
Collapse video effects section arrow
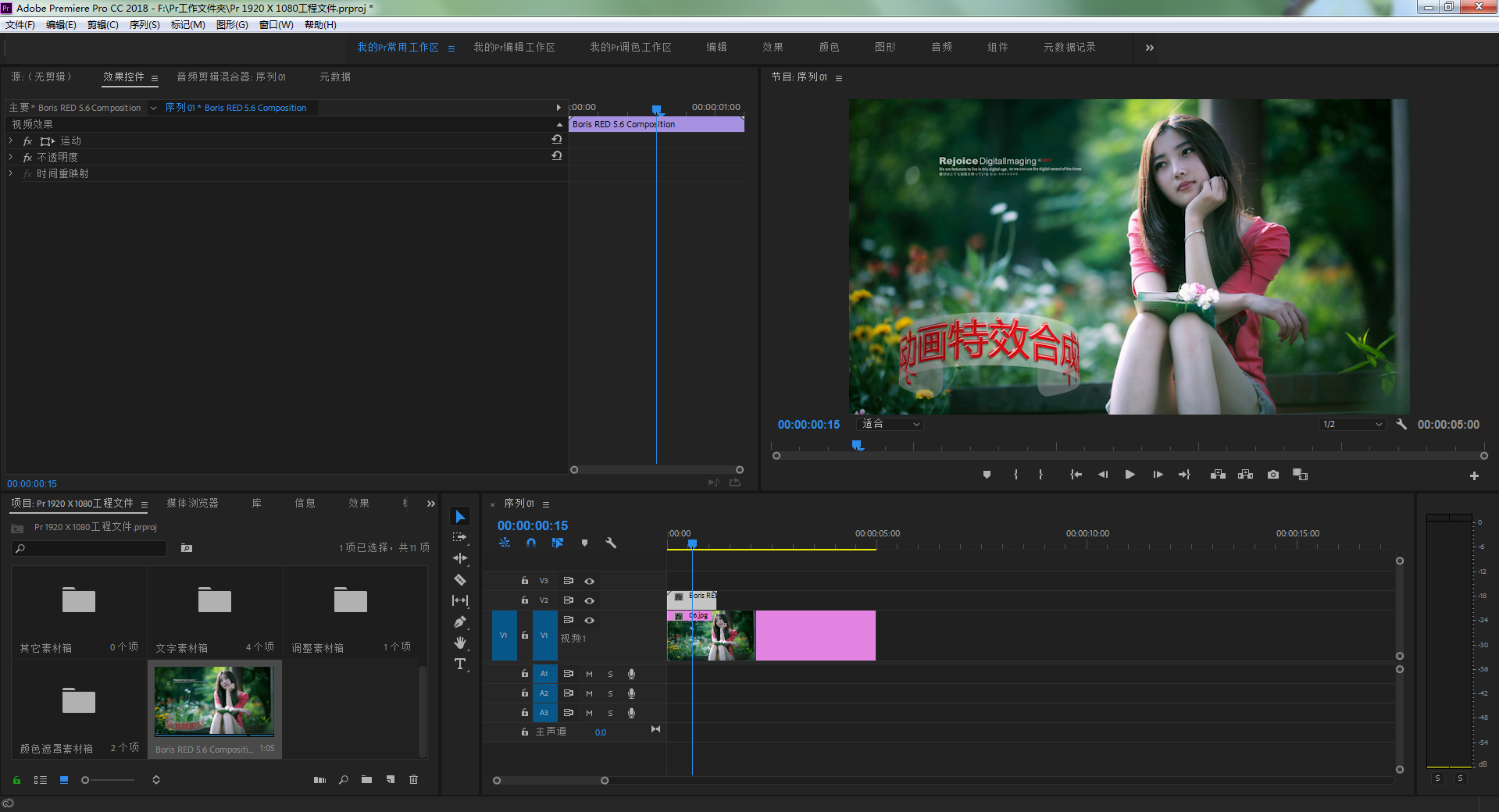tap(559, 125)
